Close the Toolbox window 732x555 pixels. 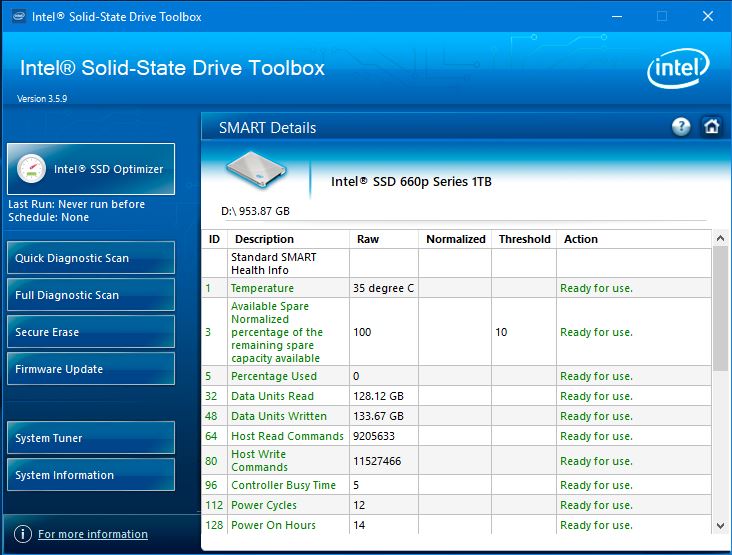(x=708, y=16)
